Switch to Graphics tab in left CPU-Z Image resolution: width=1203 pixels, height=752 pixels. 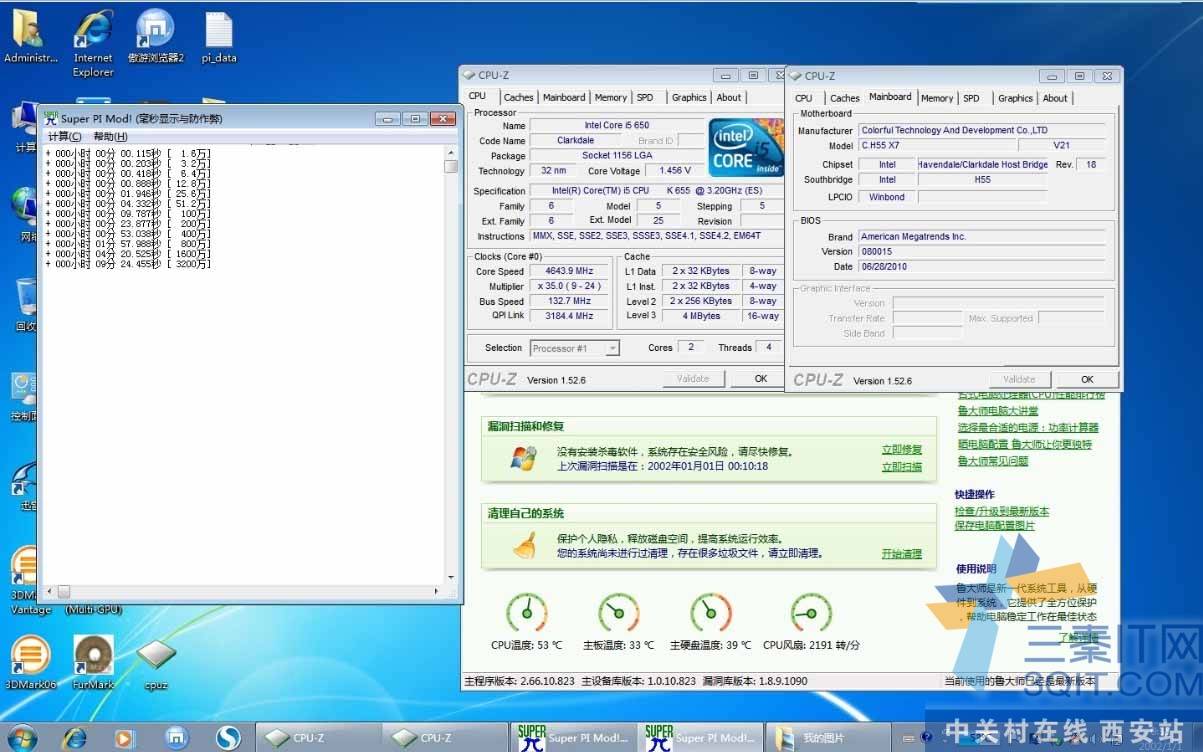[x=689, y=98]
